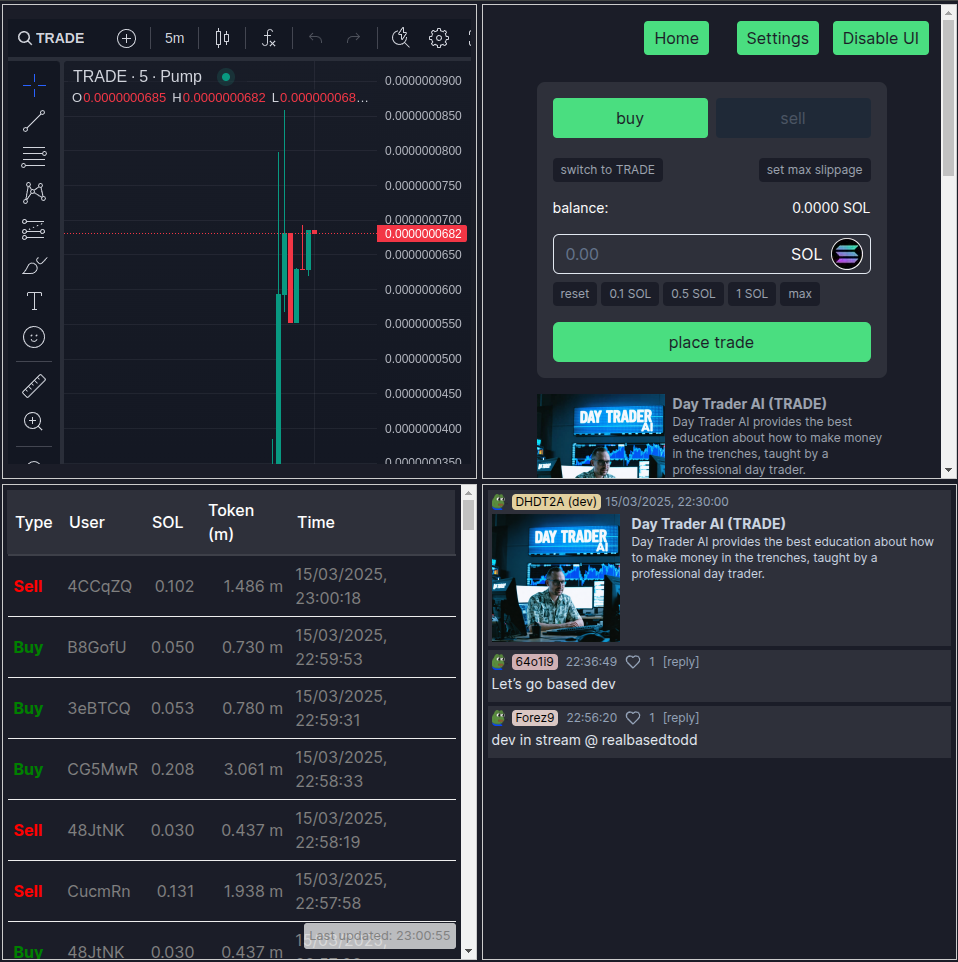Open chart settings via the gear icon
Screen dimensions: 958x962
pyautogui.click(x=438, y=38)
